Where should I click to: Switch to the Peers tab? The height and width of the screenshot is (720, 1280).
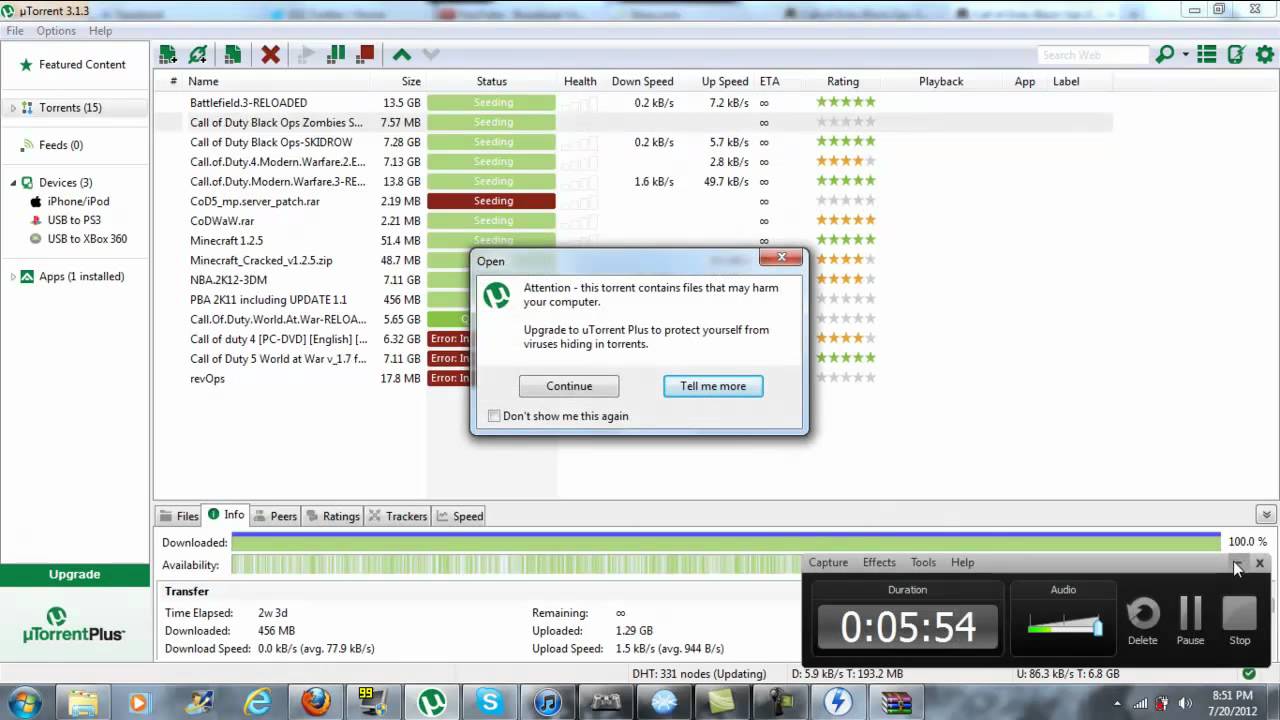pos(275,516)
